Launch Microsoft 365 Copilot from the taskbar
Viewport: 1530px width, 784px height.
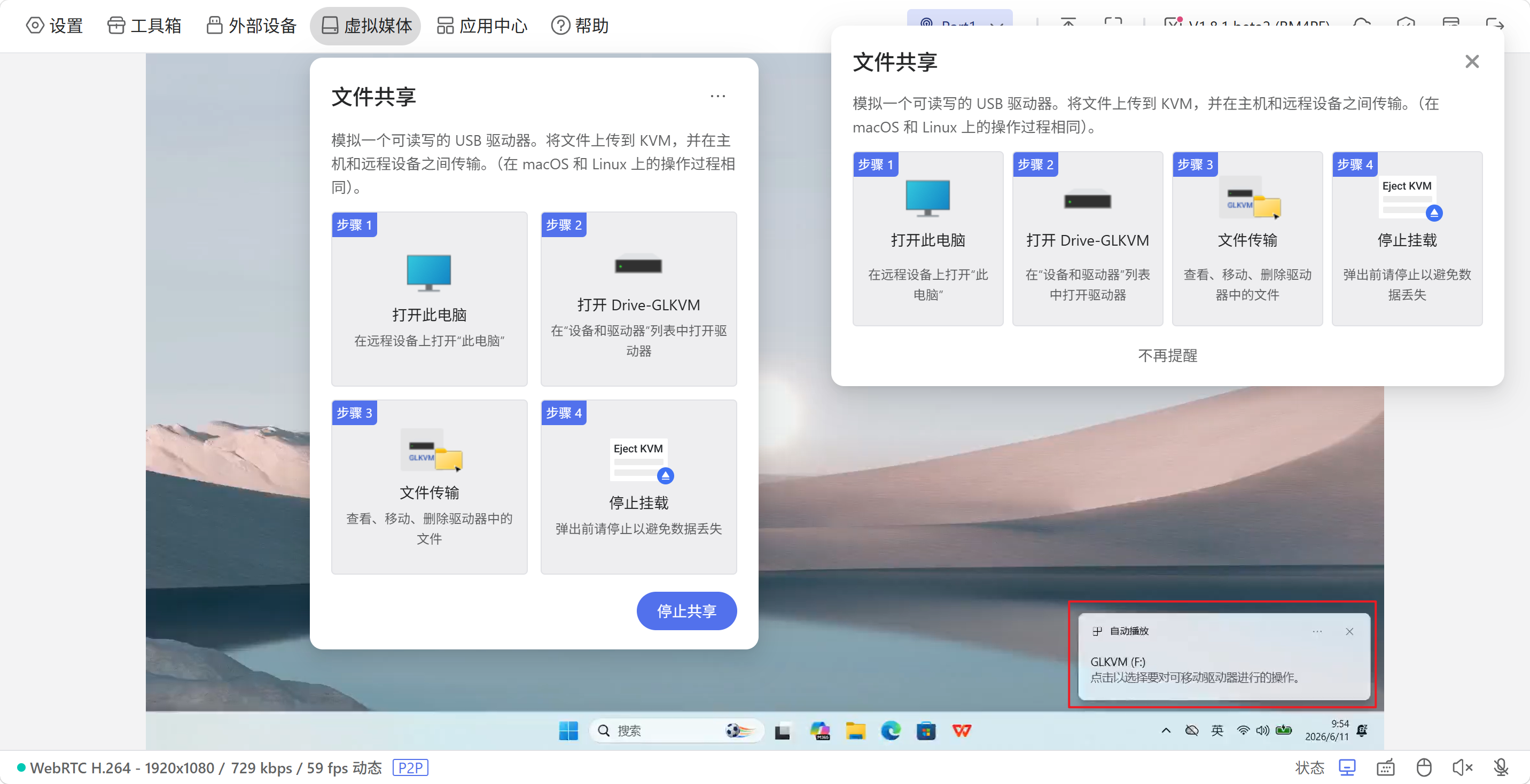[819, 731]
